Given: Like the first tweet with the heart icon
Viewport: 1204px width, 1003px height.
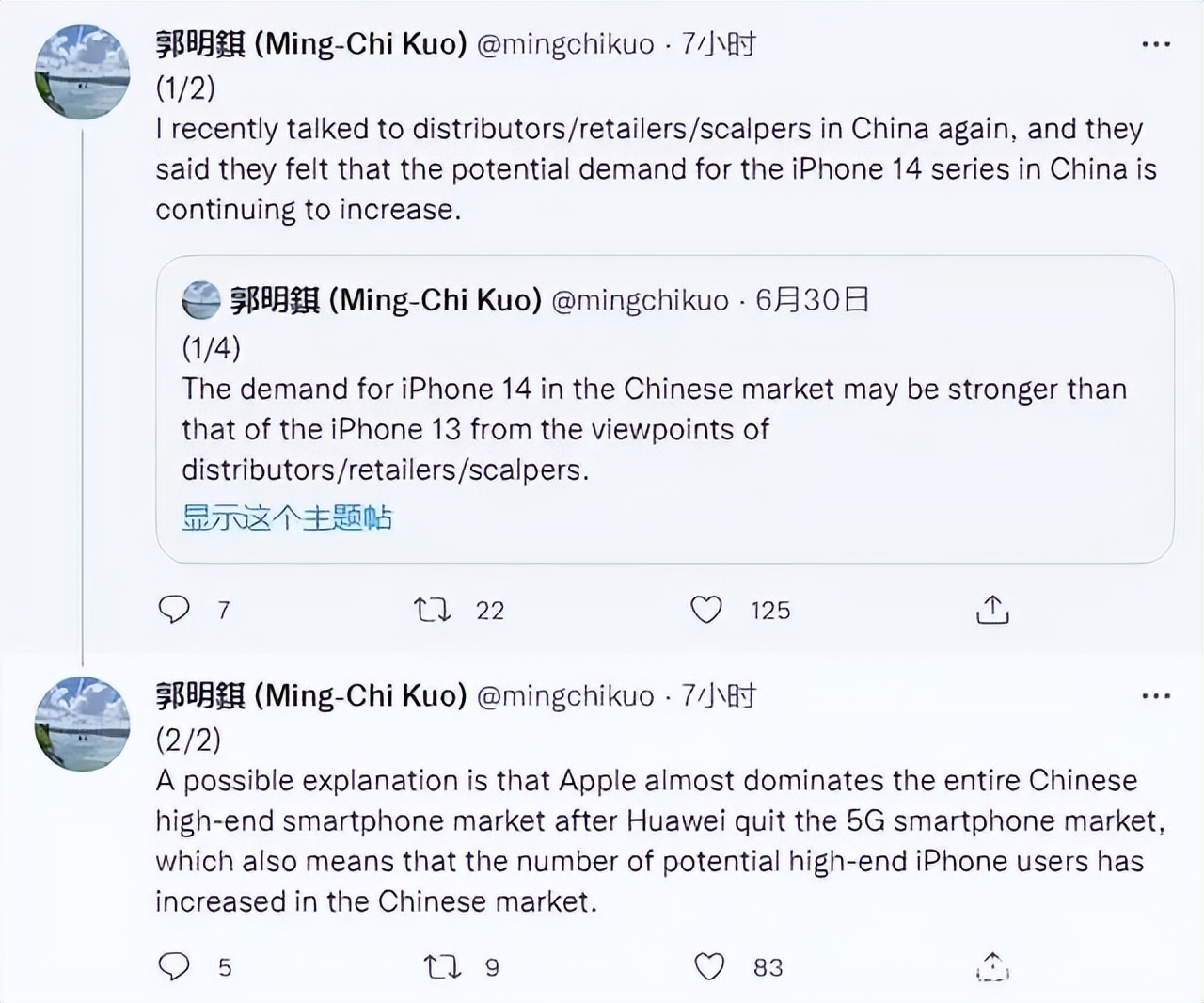Looking at the screenshot, I should 707,610.
